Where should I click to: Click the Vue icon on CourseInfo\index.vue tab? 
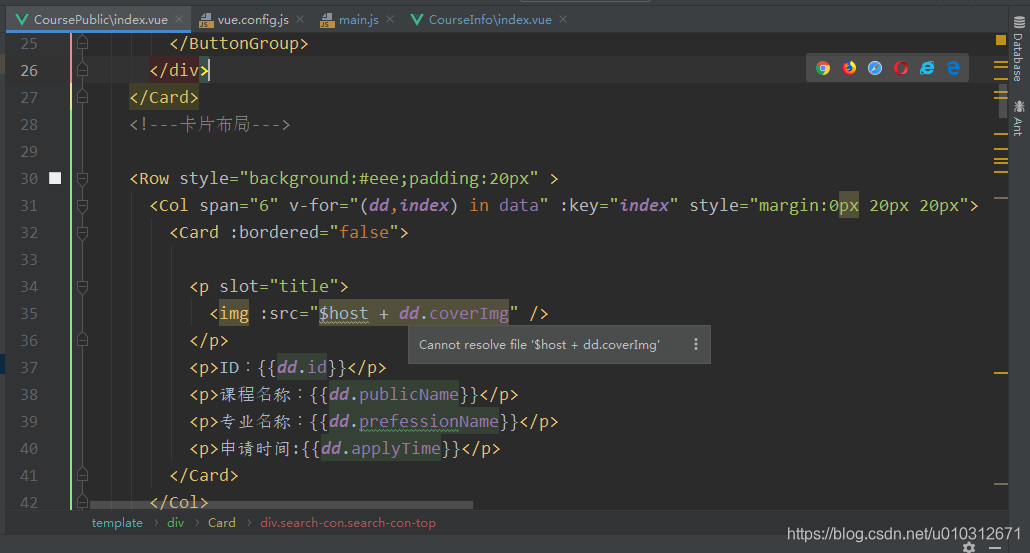pos(416,20)
